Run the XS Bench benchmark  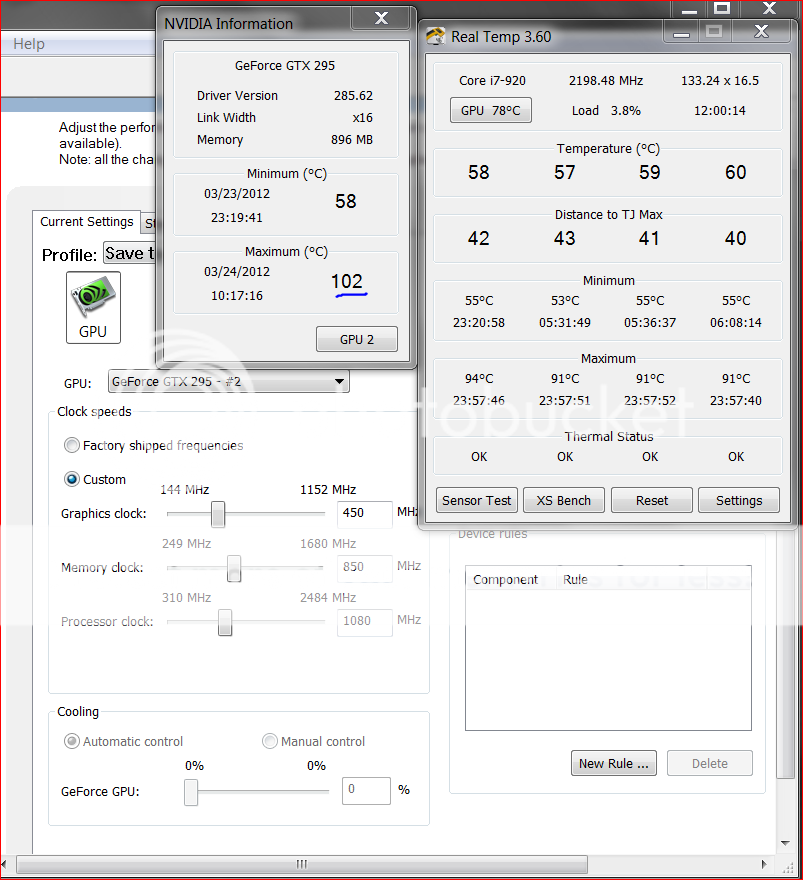pyautogui.click(x=564, y=501)
